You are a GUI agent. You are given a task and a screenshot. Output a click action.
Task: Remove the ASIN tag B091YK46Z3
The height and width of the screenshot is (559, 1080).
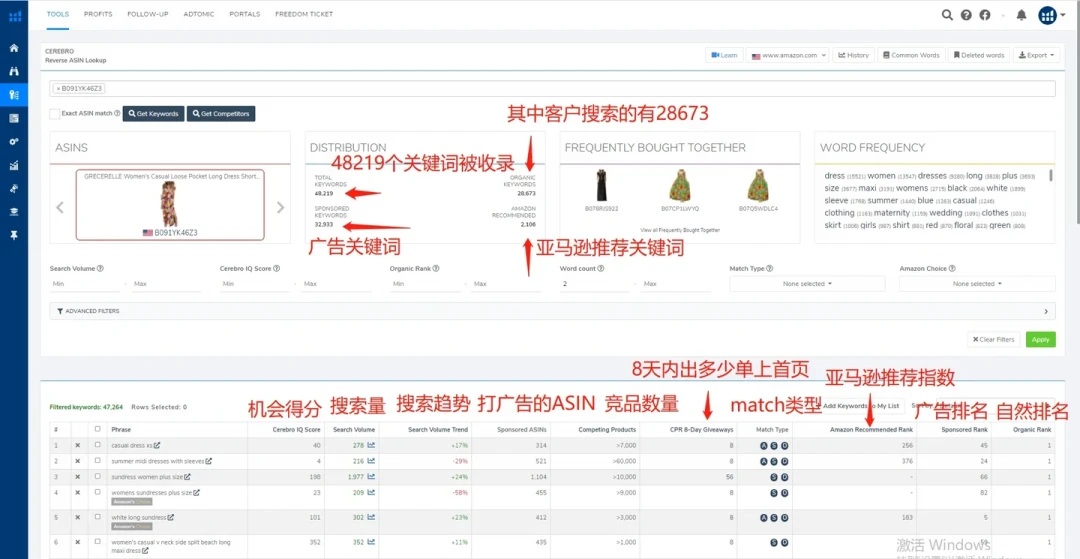[x=59, y=89]
